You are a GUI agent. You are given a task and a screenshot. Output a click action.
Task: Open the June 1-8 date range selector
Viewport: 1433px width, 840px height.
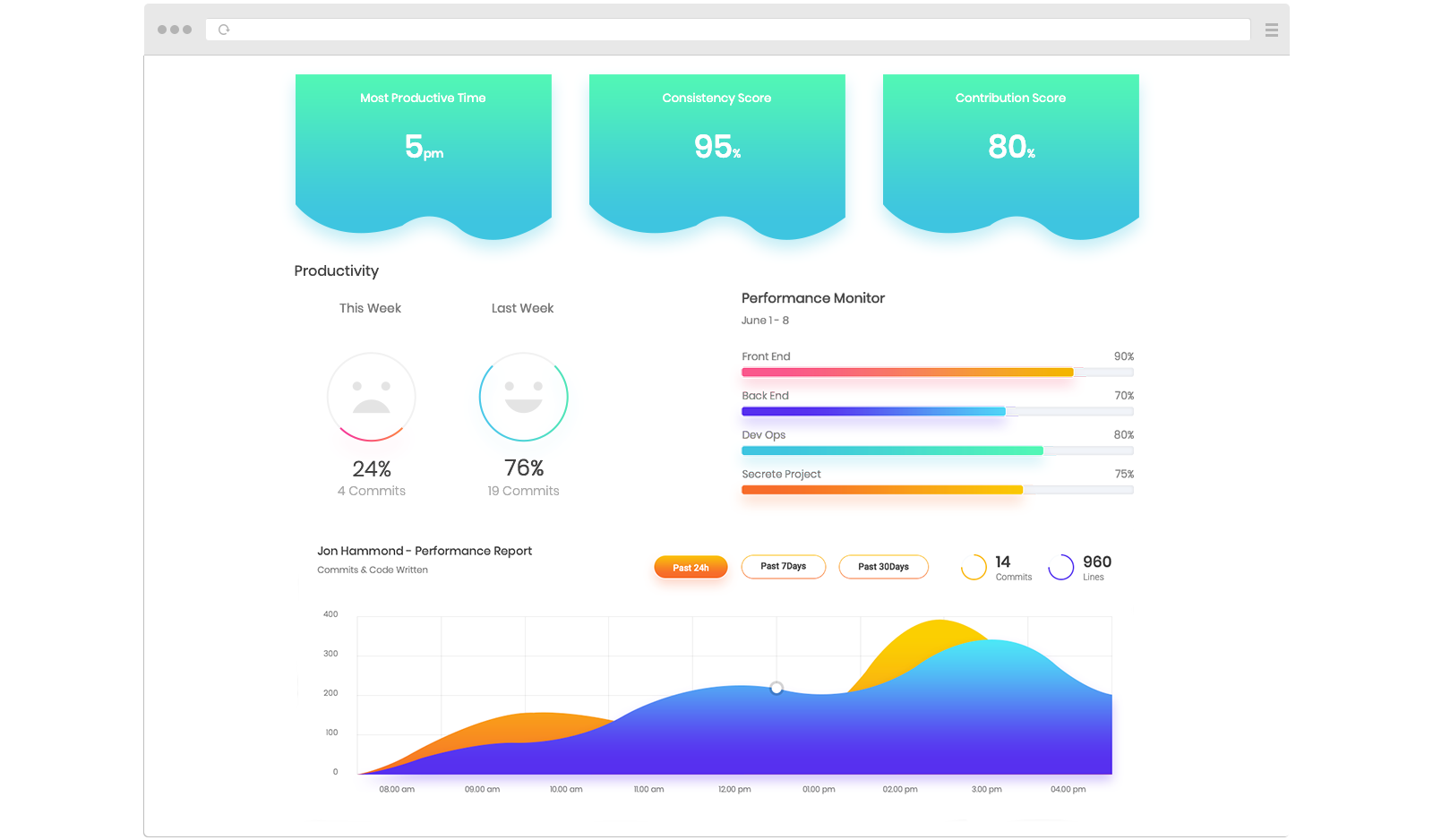pos(765,320)
